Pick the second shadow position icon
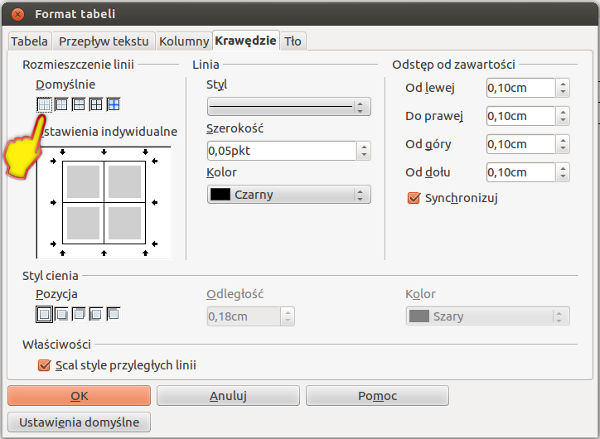600x439 pixels. tap(61, 314)
